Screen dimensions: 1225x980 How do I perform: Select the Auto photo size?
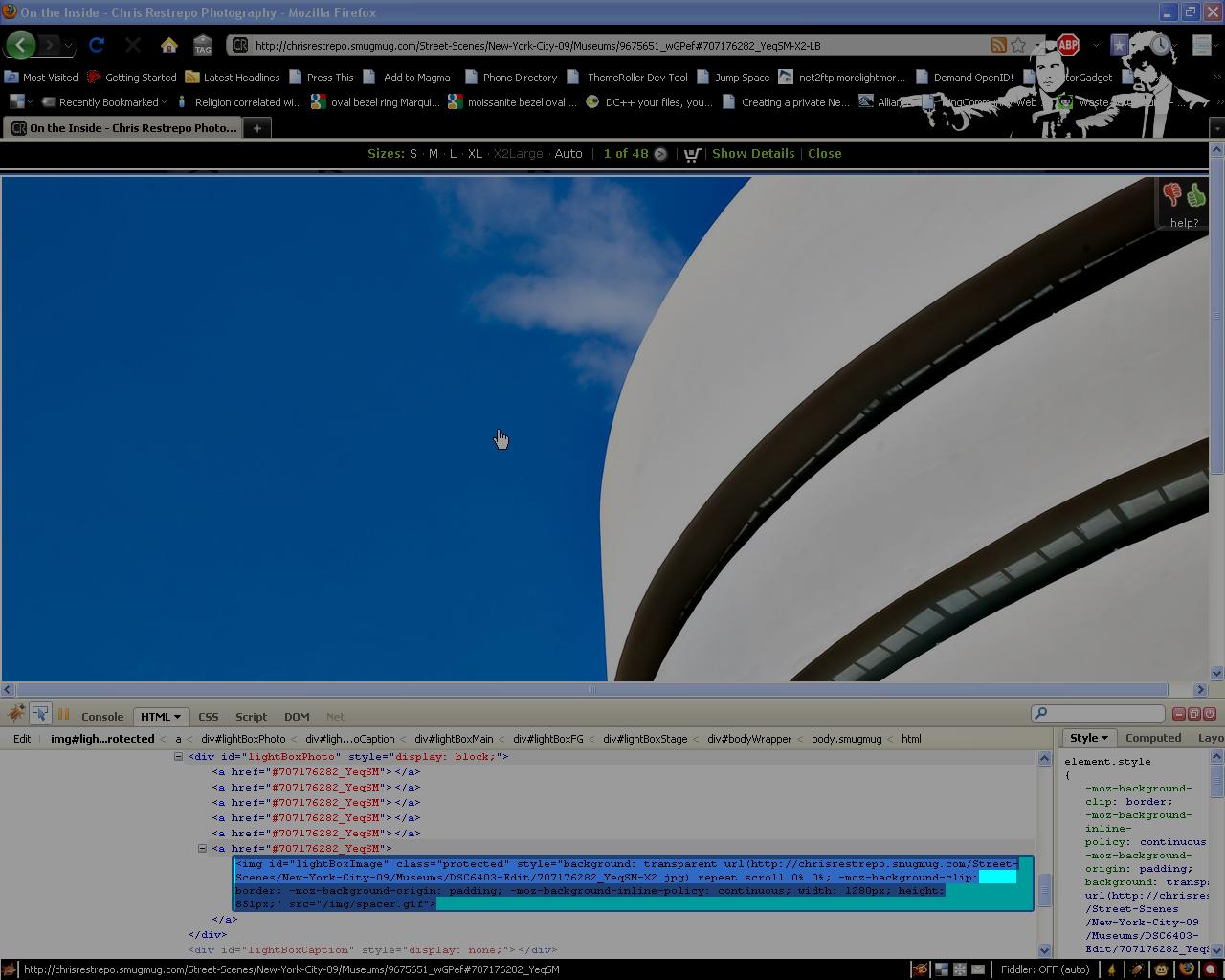click(568, 154)
